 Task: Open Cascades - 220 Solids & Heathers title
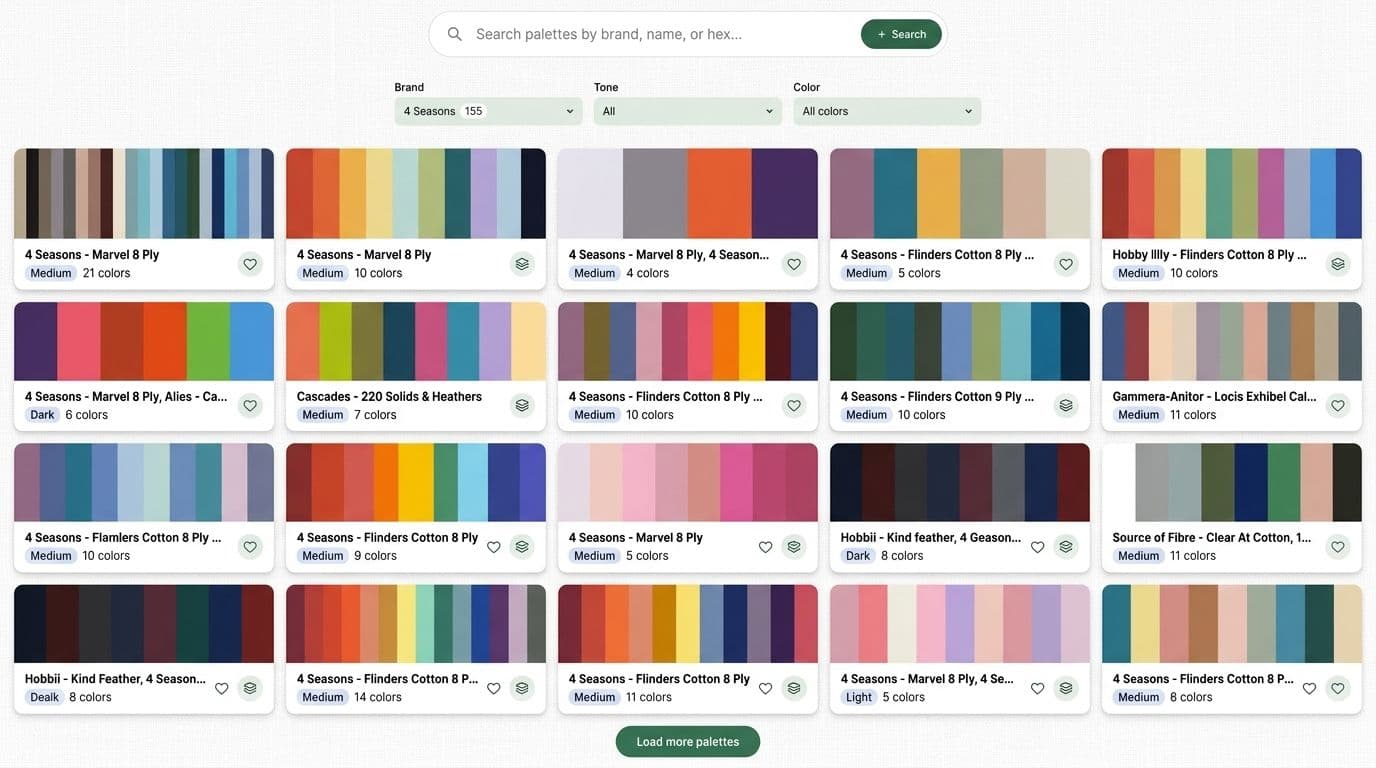[x=389, y=396]
